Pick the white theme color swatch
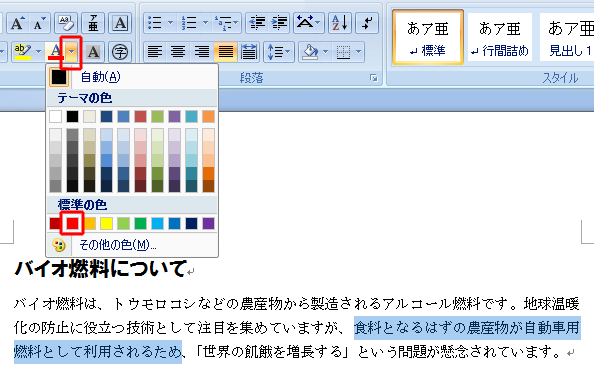The width and height of the screenshot is (594, 388). click(55, 116)
